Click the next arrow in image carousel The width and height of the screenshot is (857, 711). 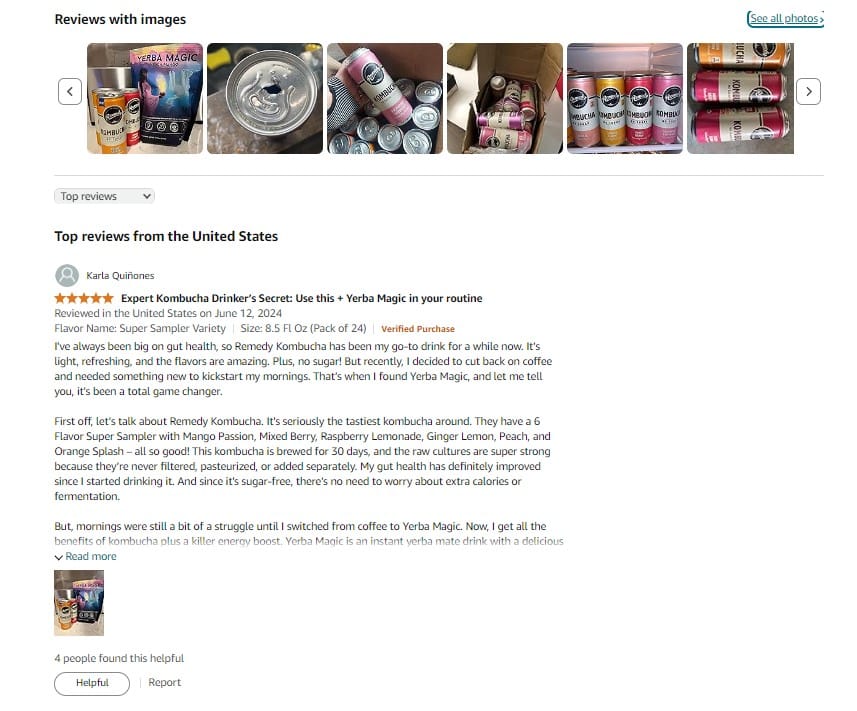[808, 91]
